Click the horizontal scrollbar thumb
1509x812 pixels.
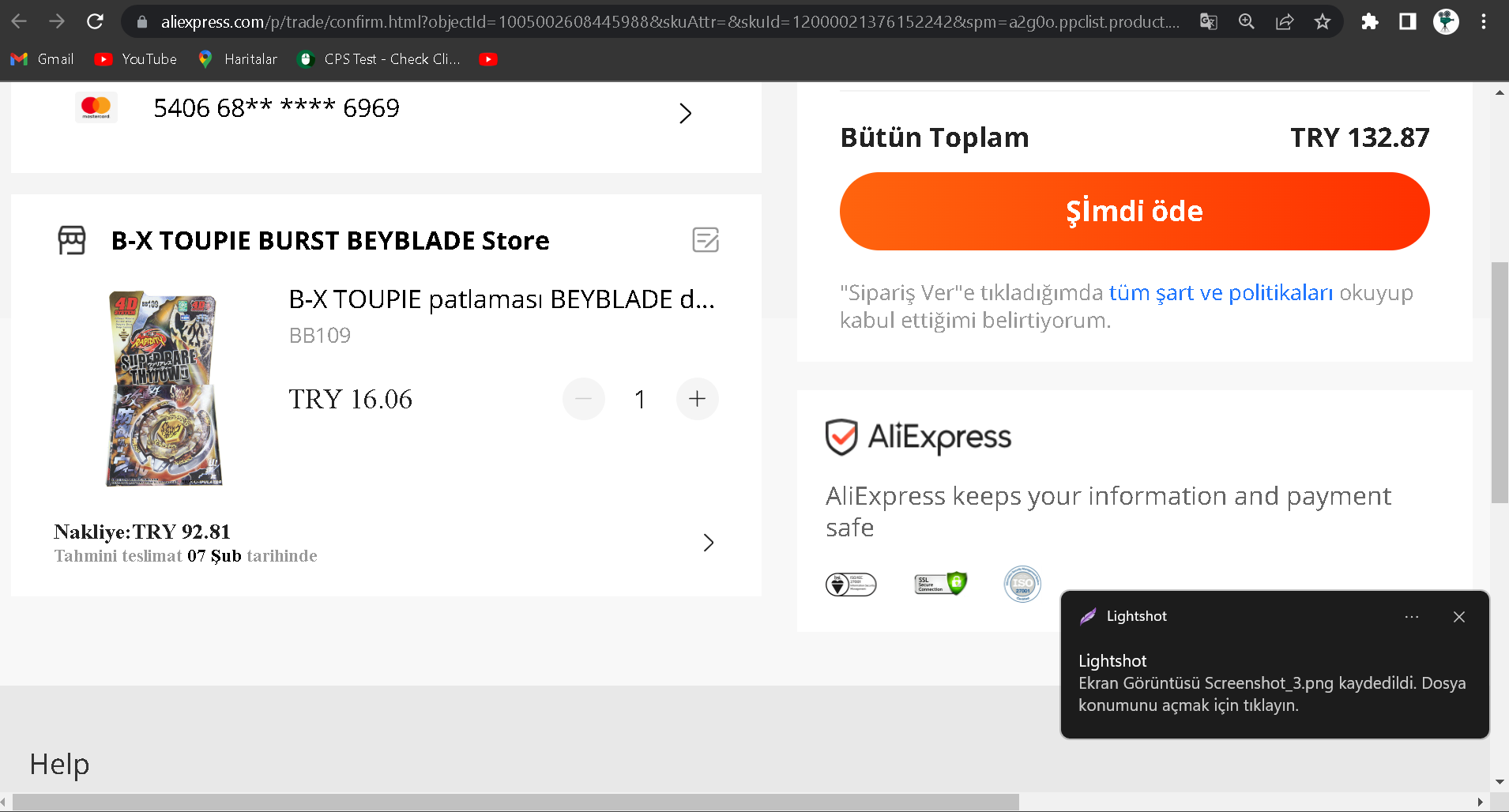click(516, 803)
